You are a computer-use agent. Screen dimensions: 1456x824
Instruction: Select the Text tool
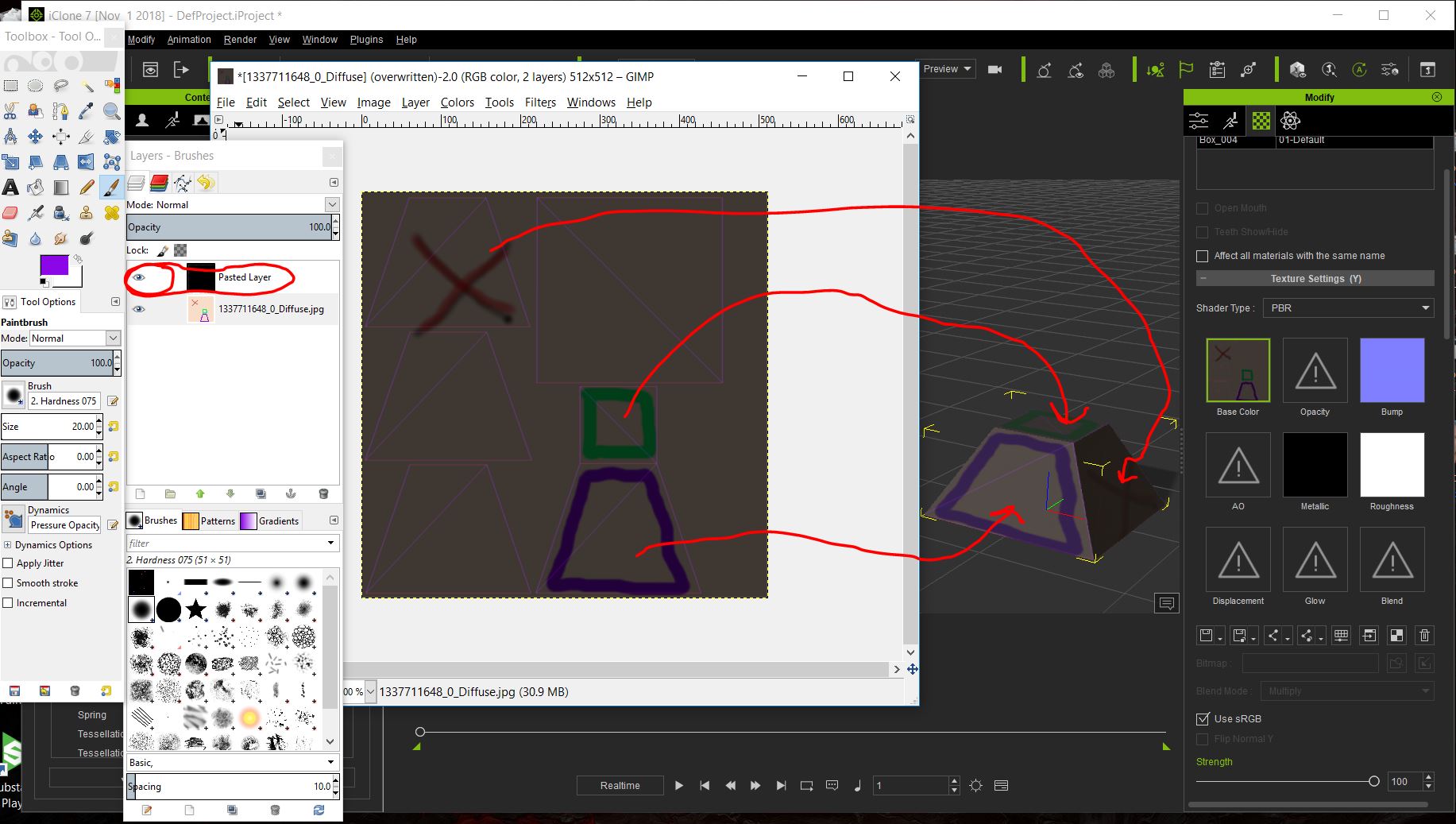coord(10,188)
